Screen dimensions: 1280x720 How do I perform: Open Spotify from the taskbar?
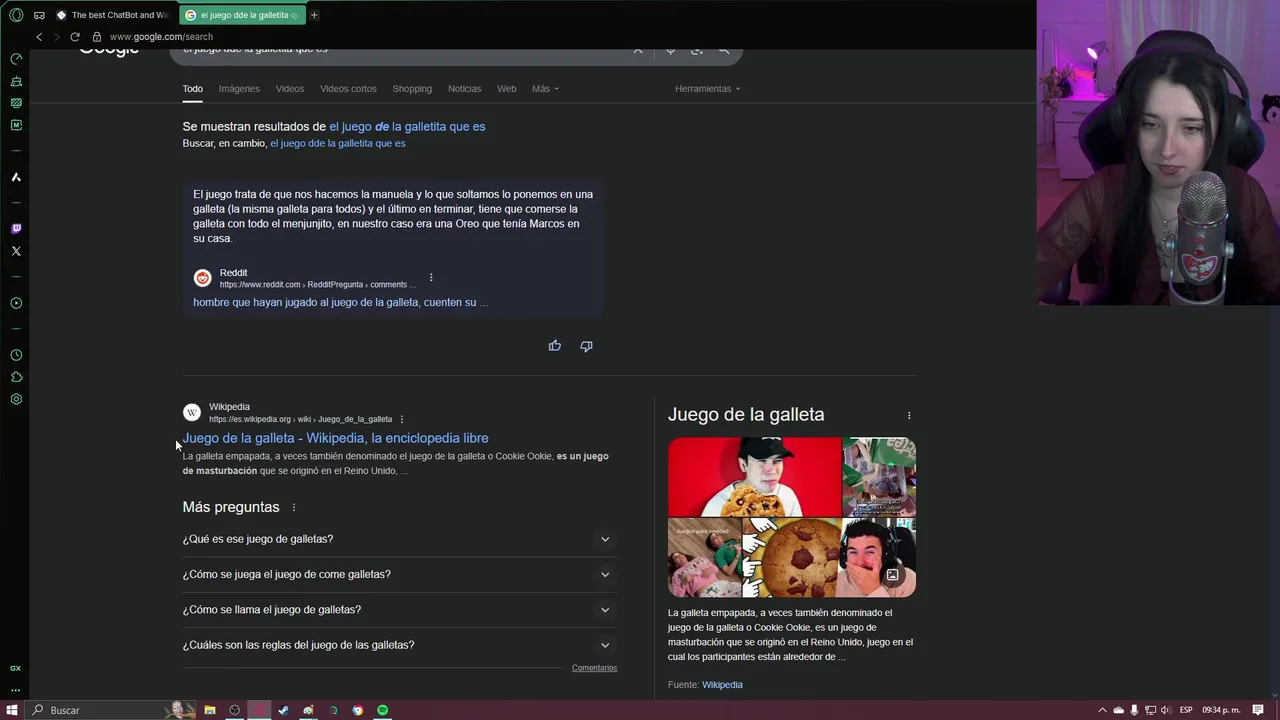[382, 710]
